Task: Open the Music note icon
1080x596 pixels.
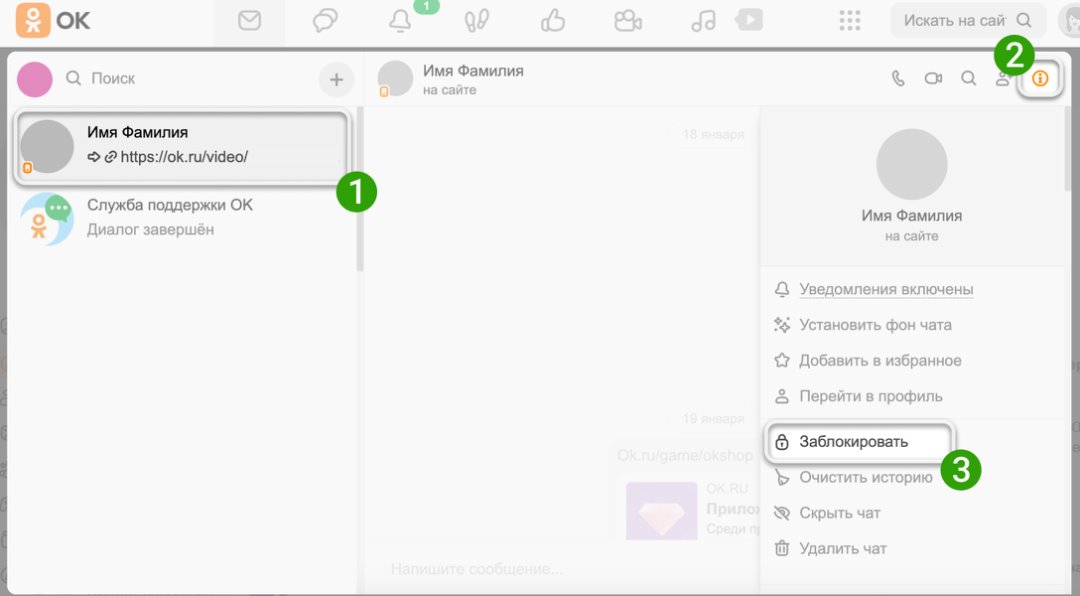Action: [704, 21]
